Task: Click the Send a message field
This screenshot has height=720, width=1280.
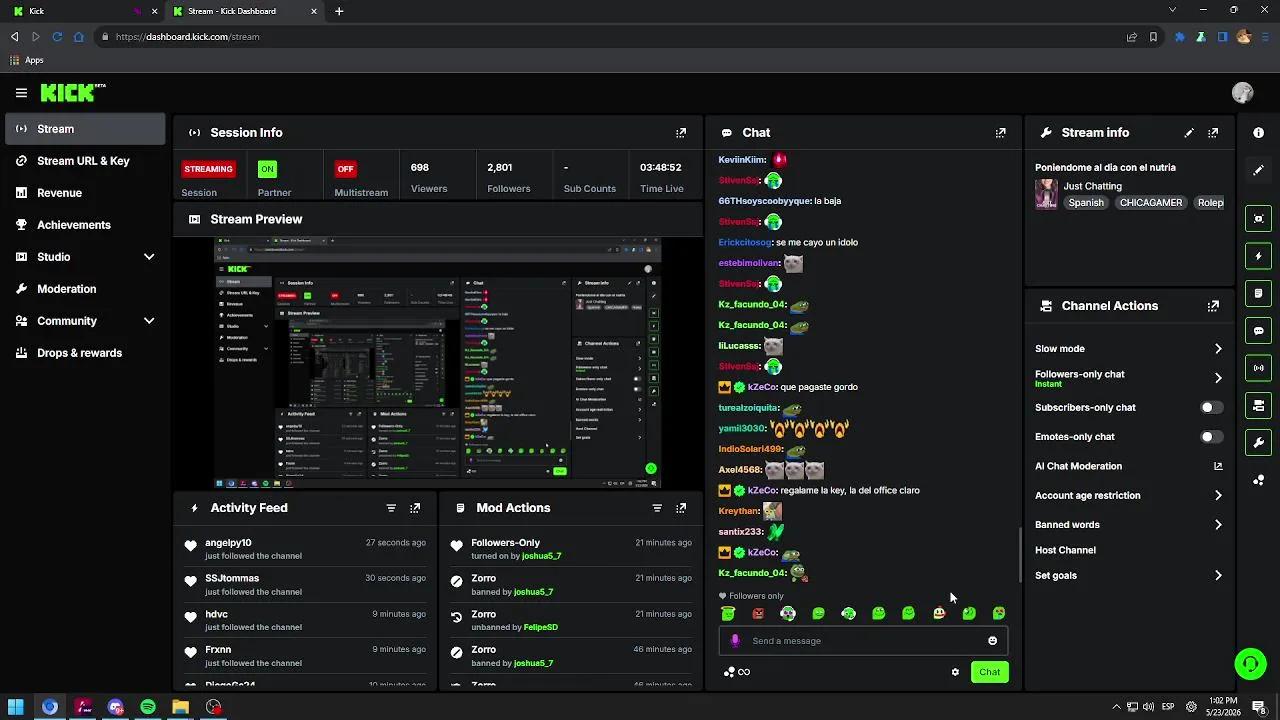Action: click(x=864, y=641)
